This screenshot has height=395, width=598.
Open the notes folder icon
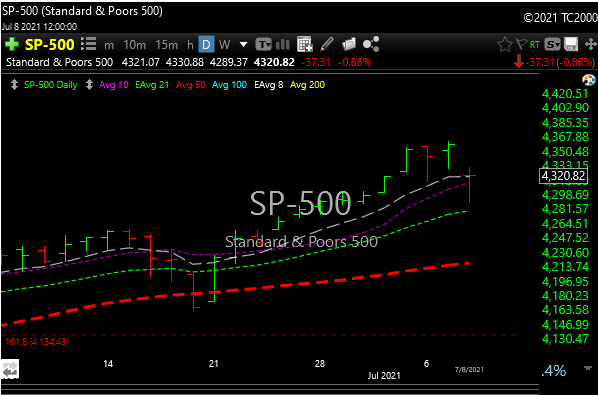pos(349,44)
